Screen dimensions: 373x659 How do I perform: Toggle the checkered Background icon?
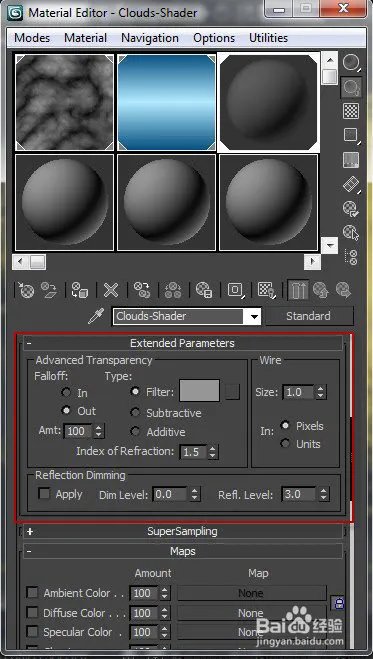click(351, 111)
